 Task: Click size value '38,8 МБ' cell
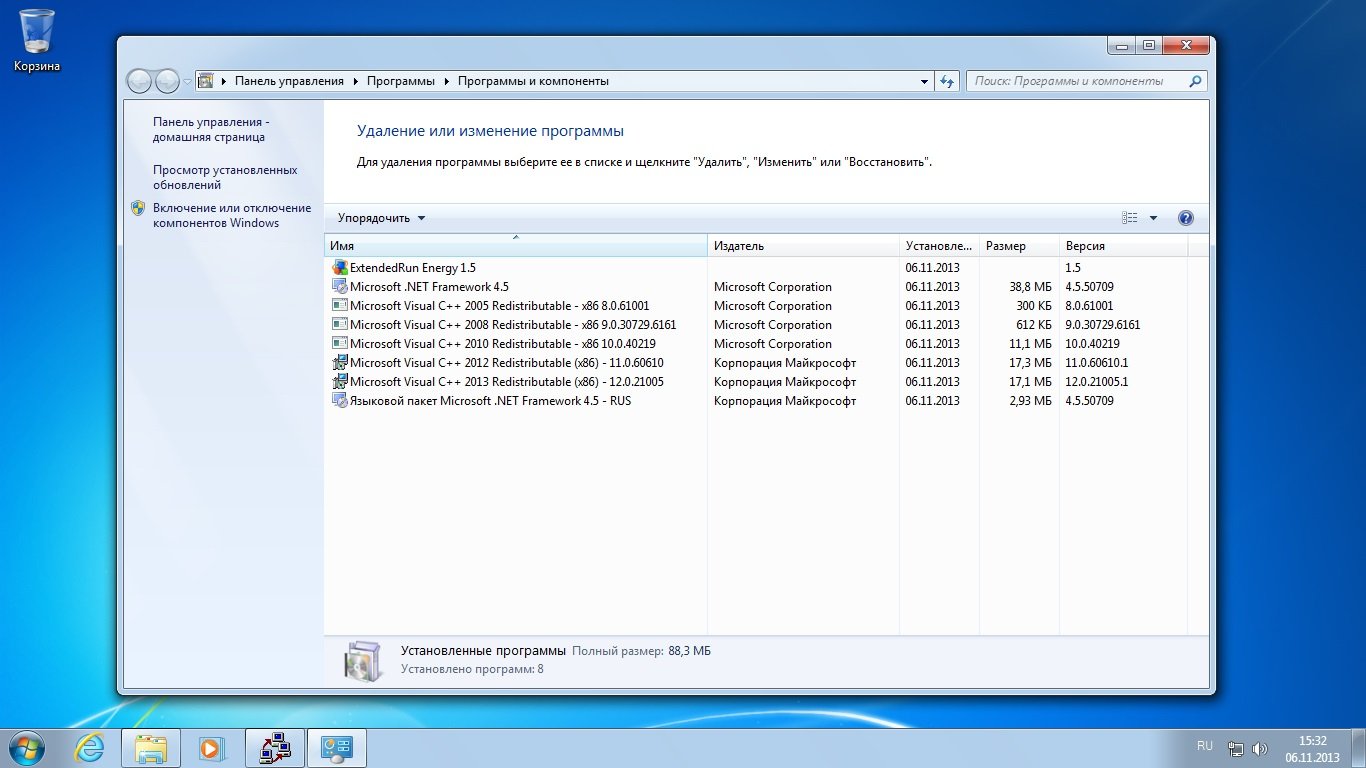tap(1031, 287)
